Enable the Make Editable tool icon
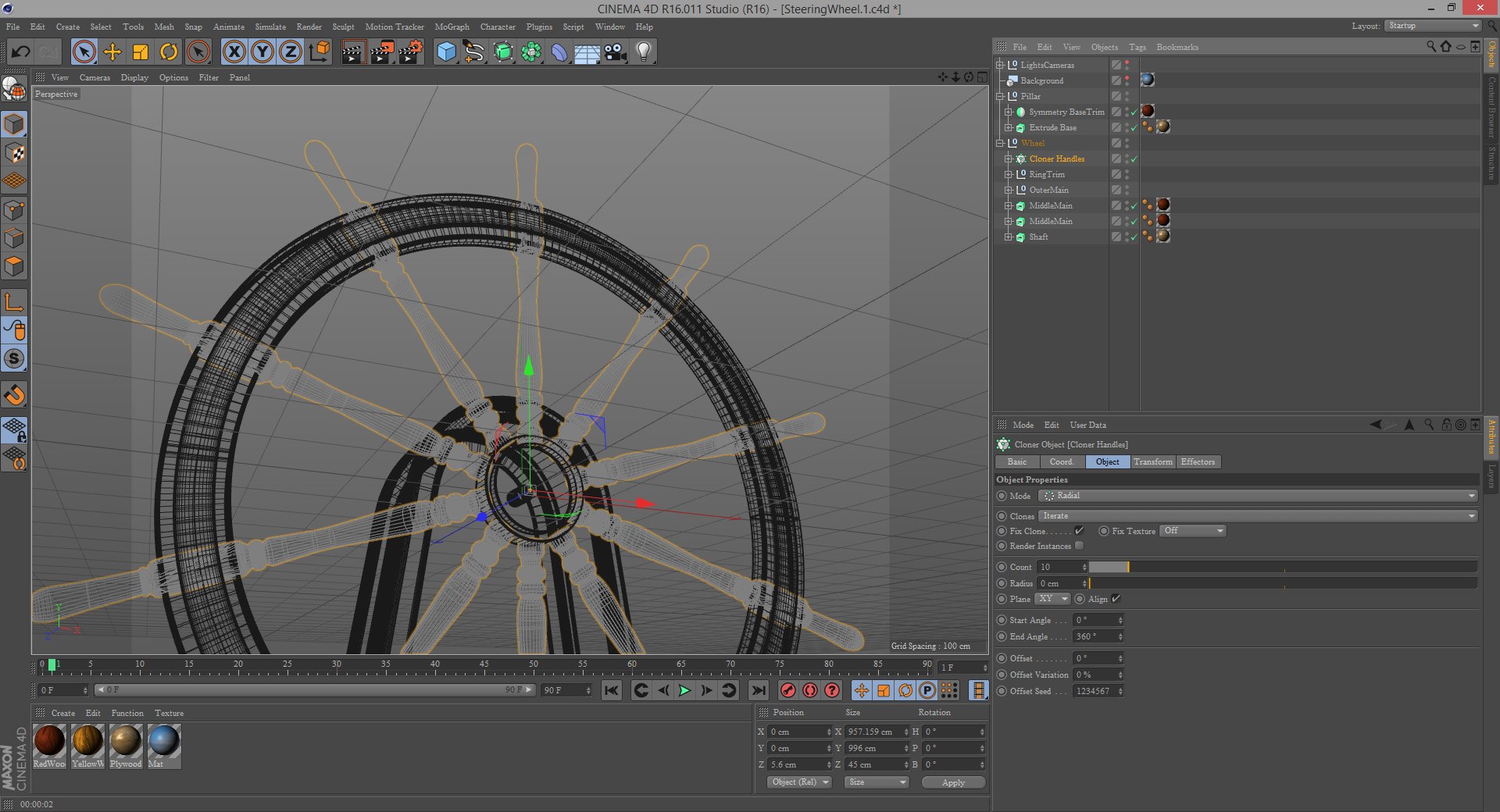 pos(14,89)
